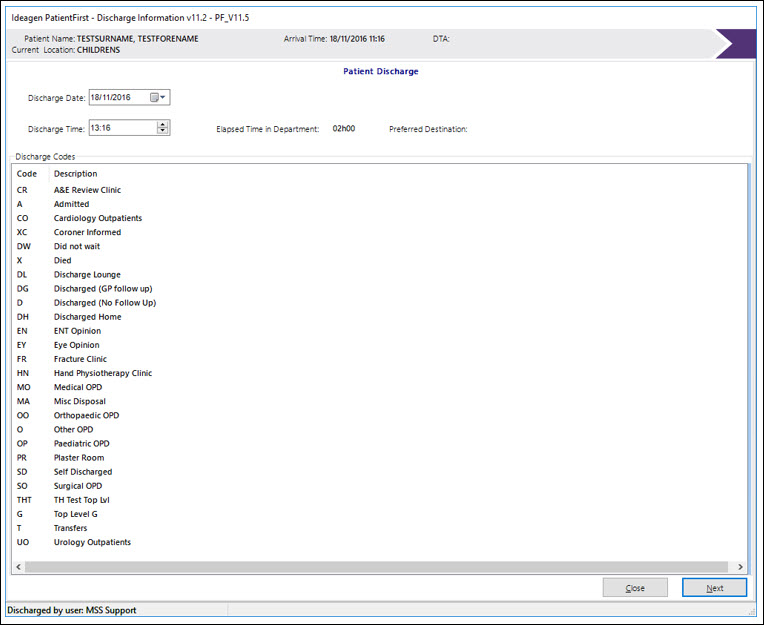764x625 pixels.
Task: Click the purple arrow banner icon
Action: point(735,44)
